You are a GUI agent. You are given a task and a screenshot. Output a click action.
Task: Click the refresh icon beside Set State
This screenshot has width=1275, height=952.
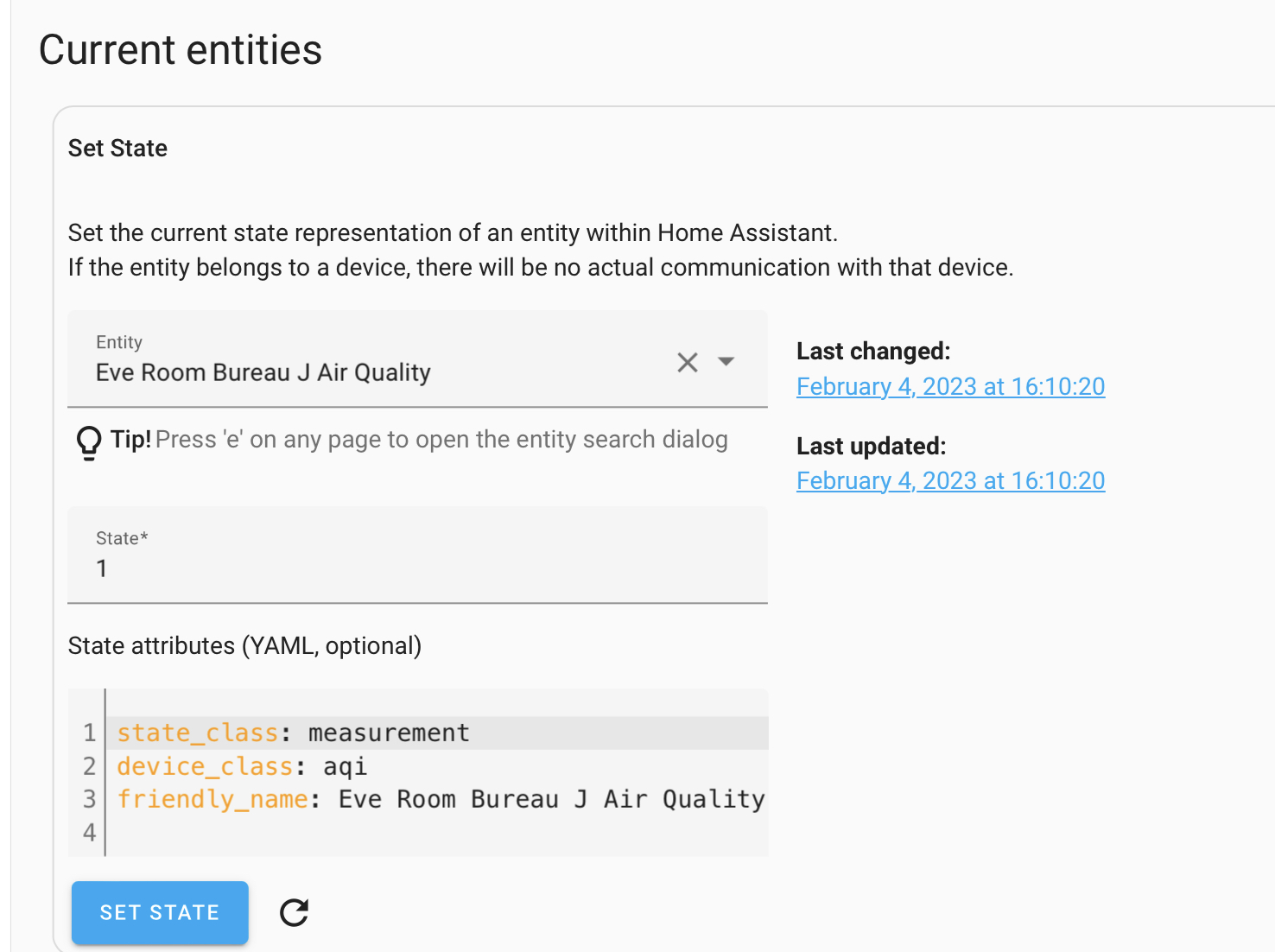click(293, 912)
